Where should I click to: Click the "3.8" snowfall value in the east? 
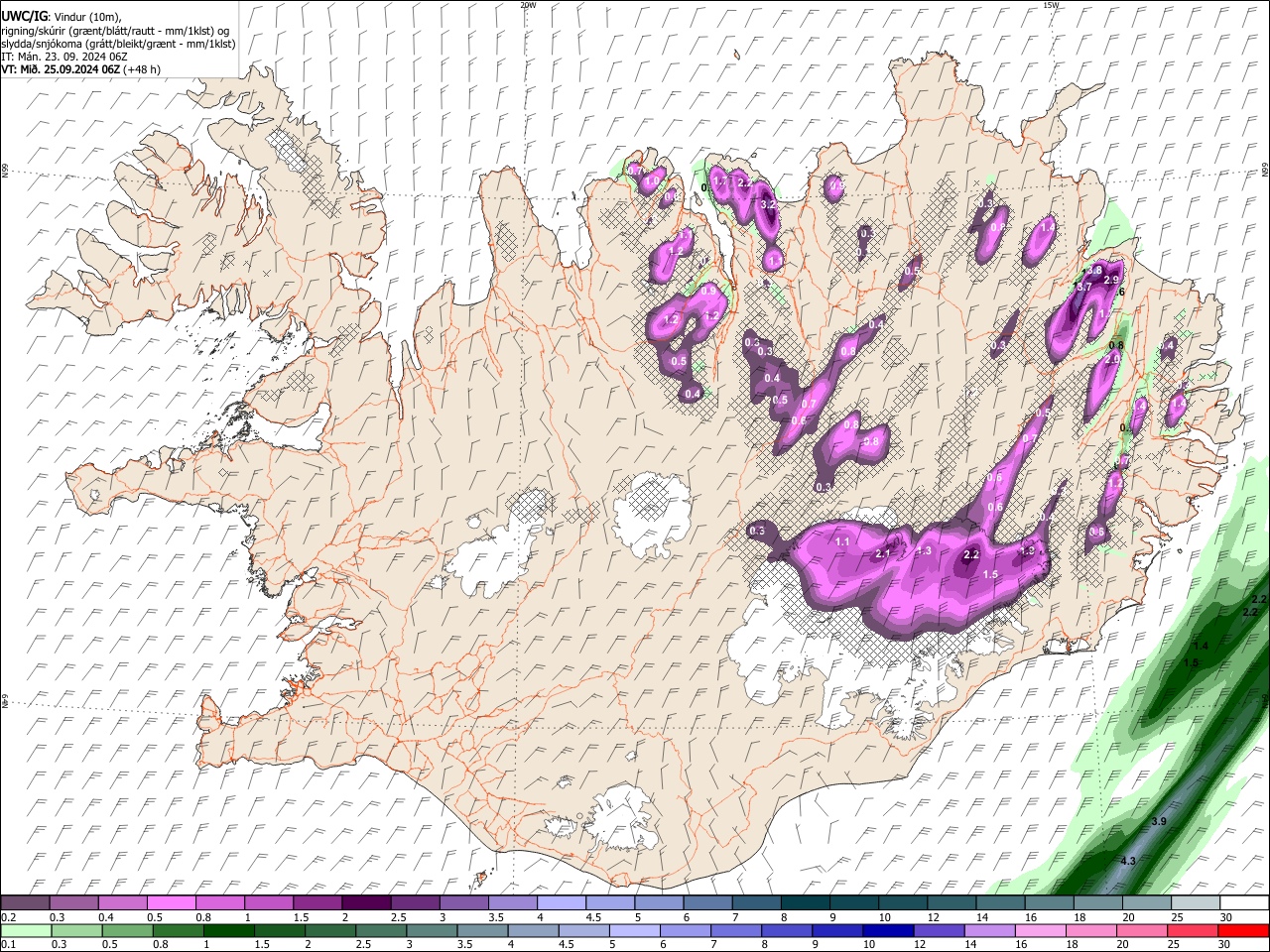pos(1095,270)
